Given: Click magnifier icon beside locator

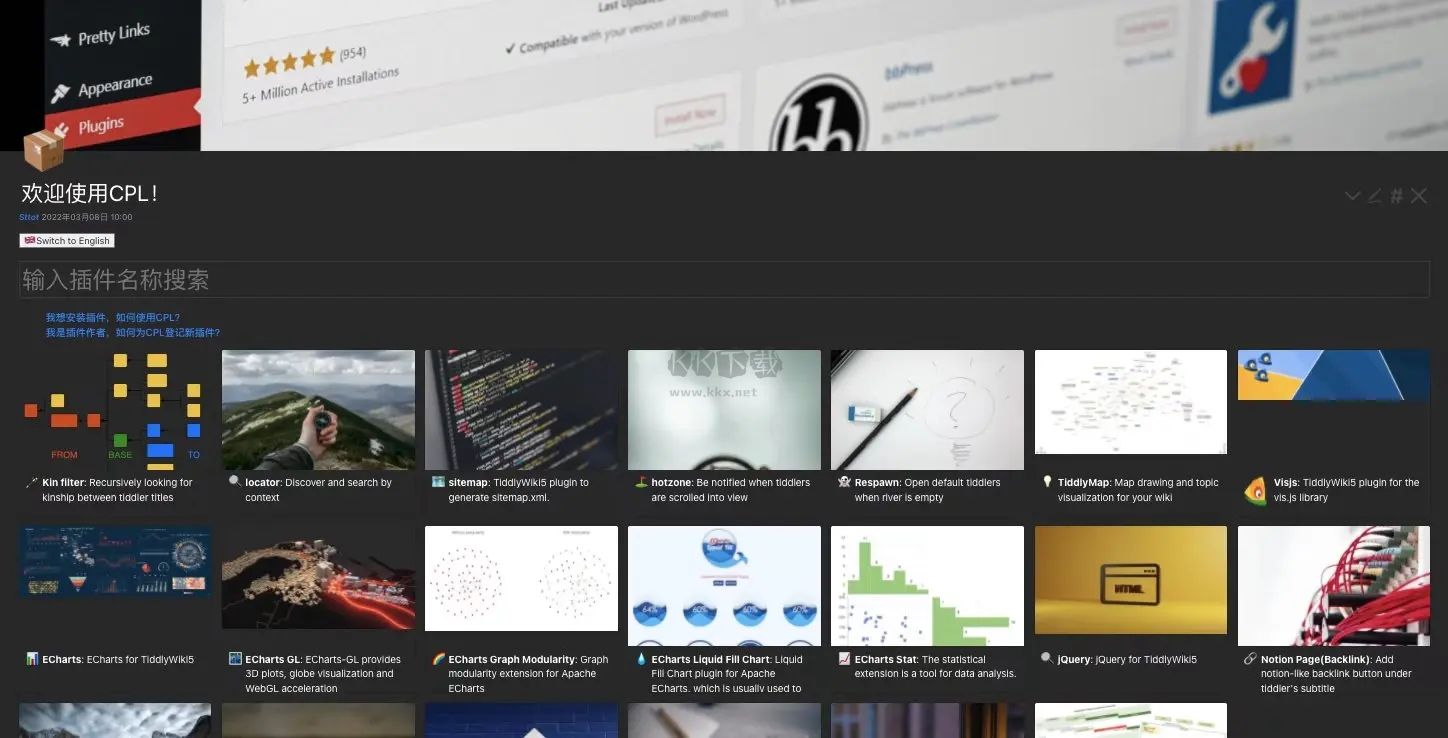Looking at the screenshot, I should click(x=235, y=482).
